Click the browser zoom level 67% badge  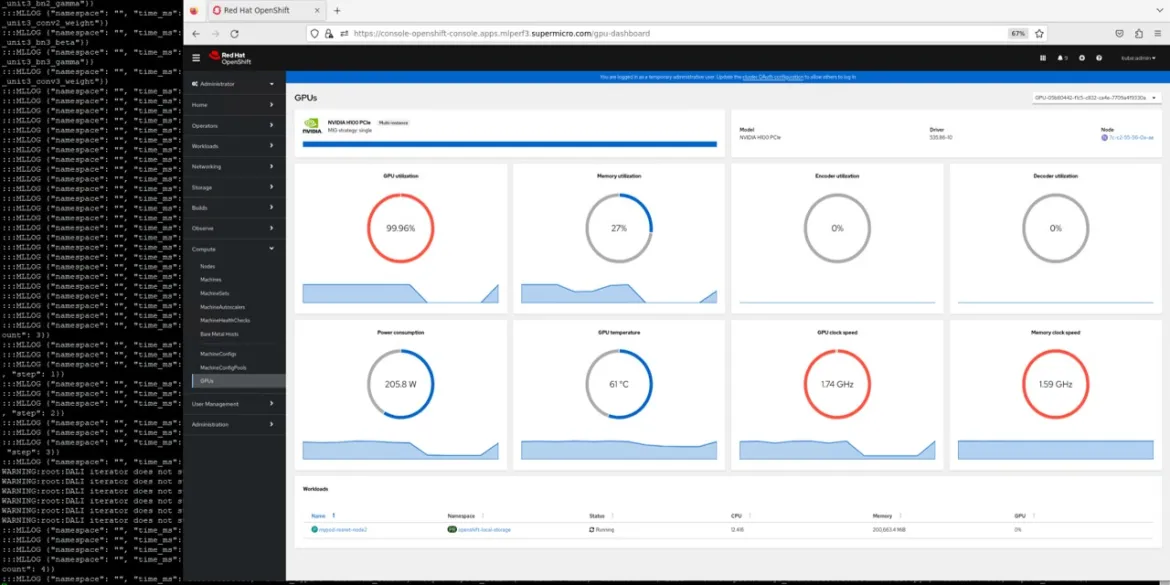(x=1018, y=34)
